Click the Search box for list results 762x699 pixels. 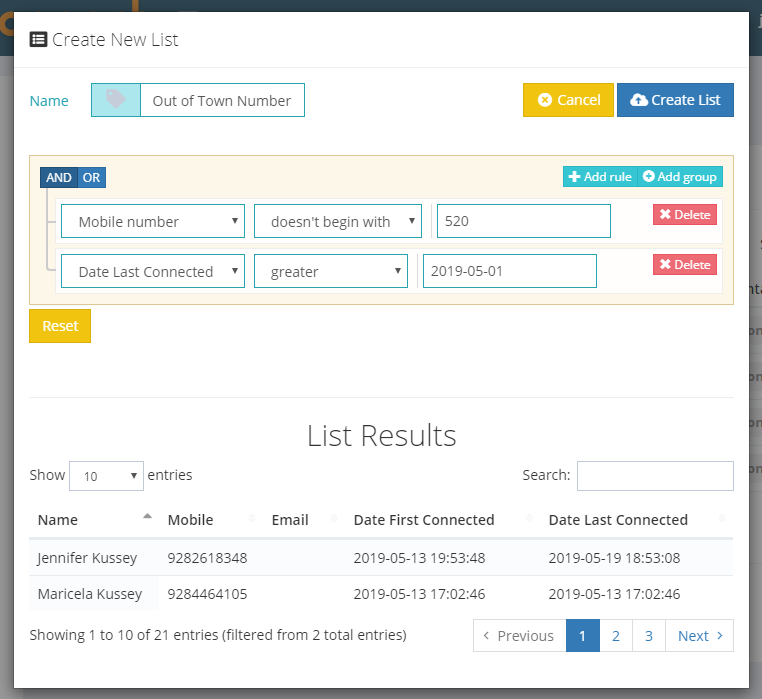655,476
